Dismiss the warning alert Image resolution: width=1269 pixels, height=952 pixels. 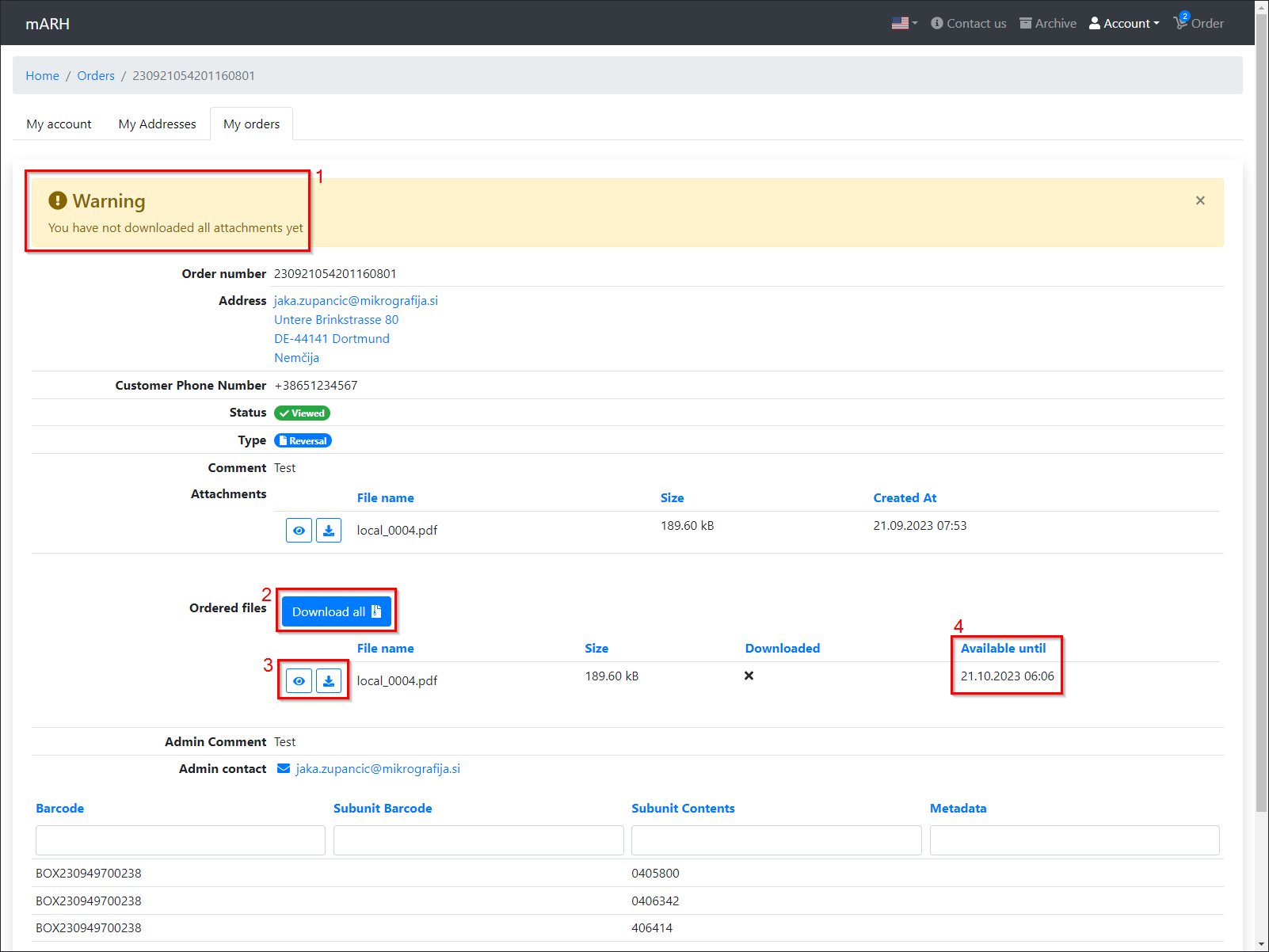point(1200,200)
